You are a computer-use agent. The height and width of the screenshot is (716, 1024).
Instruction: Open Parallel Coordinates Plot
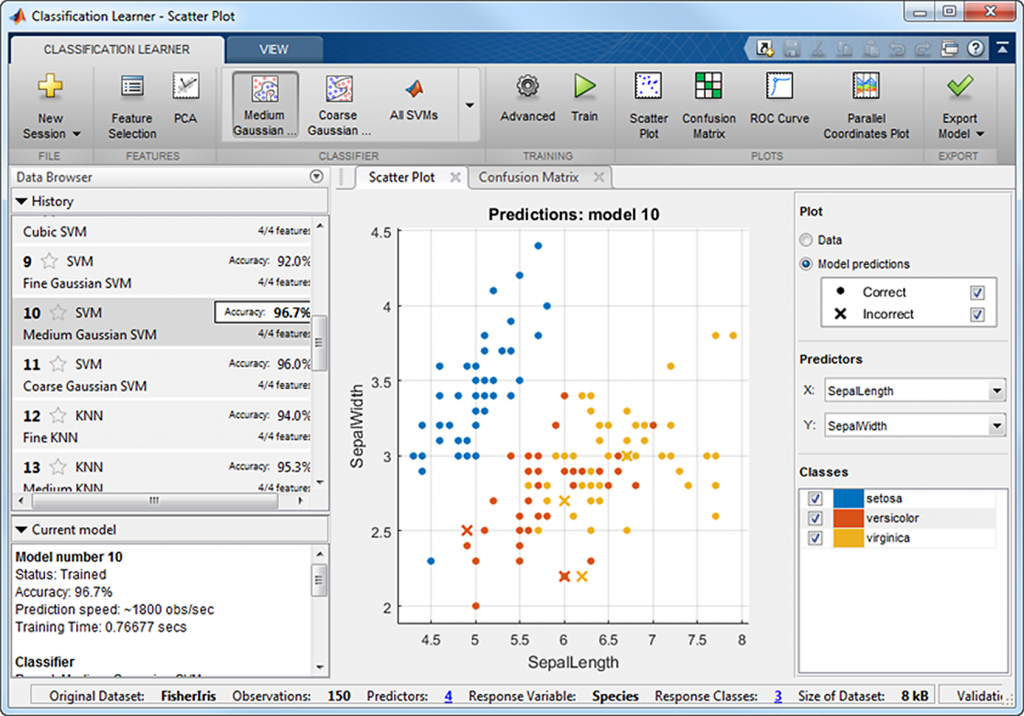(866, 88)
